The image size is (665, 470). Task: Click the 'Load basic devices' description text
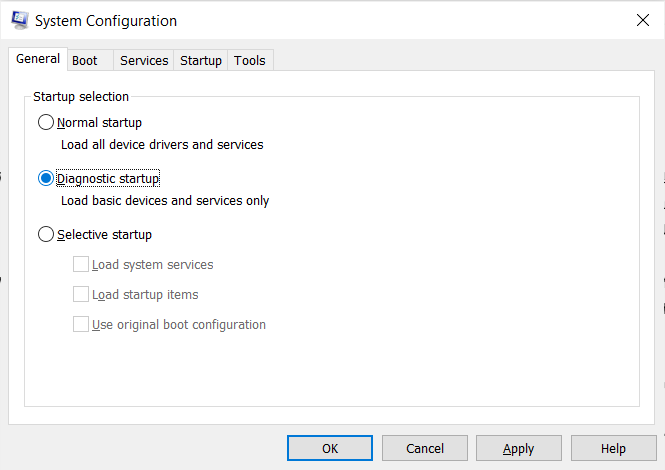165,201
